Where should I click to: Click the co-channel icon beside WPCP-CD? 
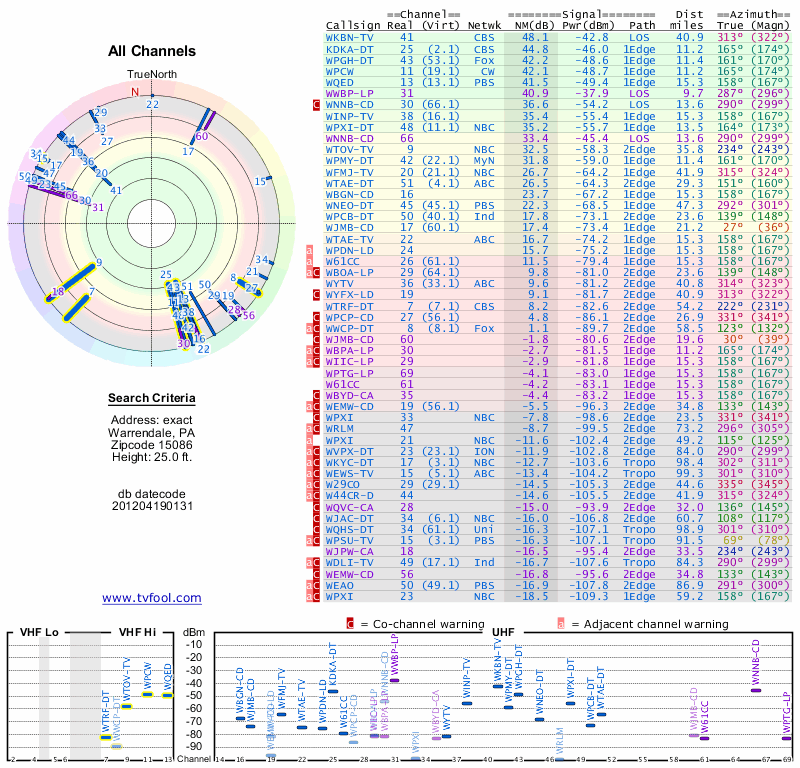click(x=316, y=317)
